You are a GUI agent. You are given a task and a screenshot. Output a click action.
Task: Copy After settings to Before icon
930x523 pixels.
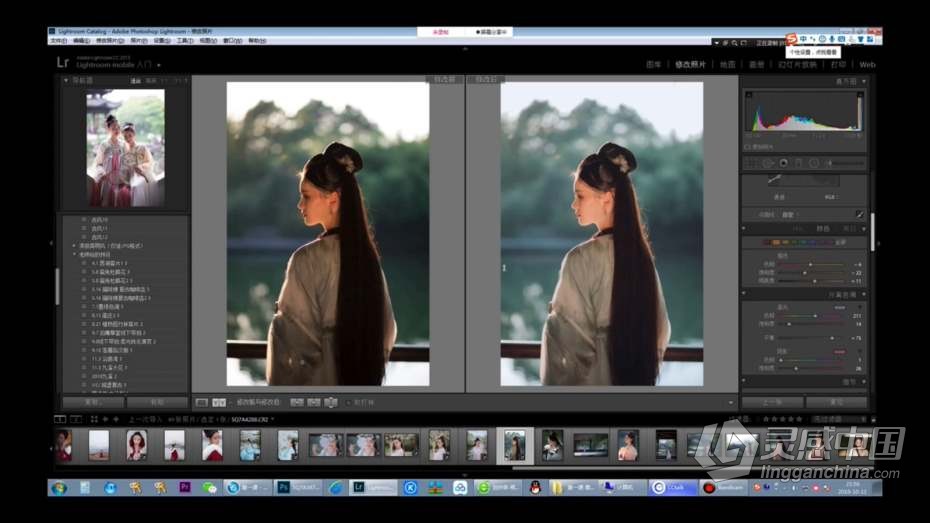tap(314, 403)
